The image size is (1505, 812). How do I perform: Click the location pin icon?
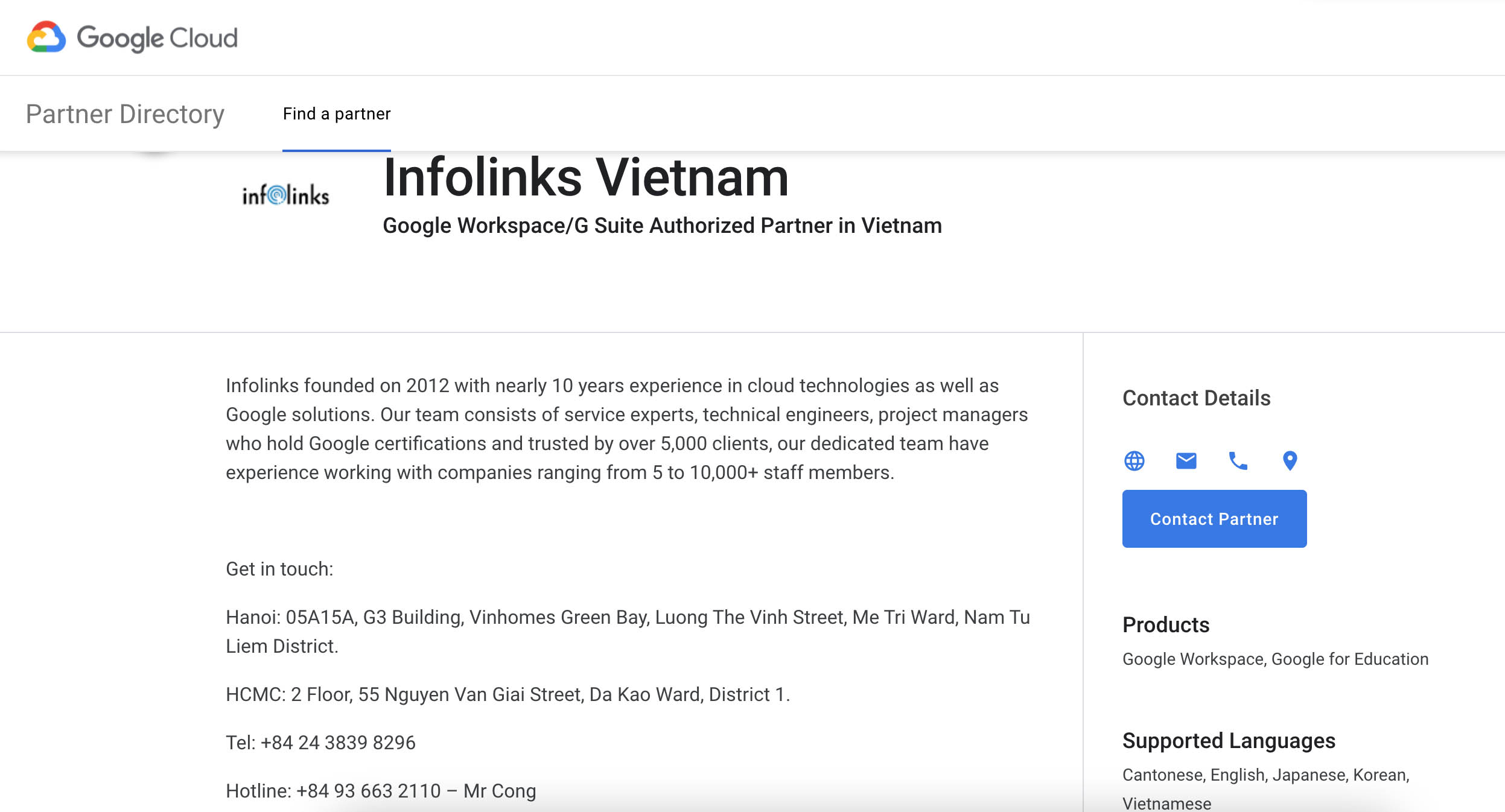[x=1290, y=461]
